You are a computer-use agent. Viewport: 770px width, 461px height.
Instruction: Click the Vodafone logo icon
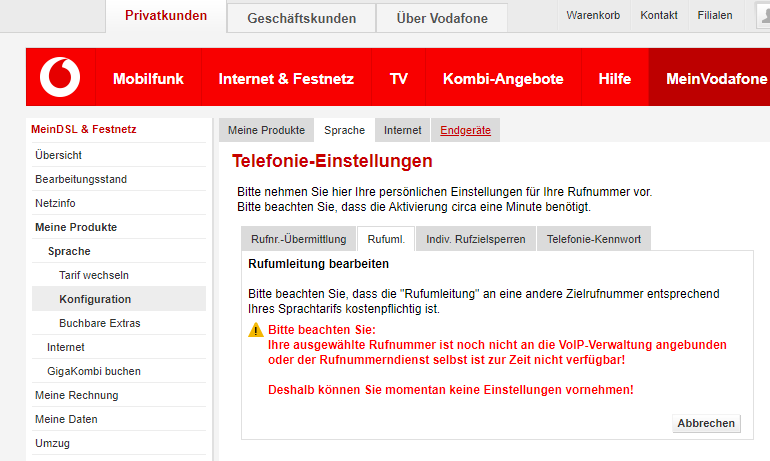point(60,77)
